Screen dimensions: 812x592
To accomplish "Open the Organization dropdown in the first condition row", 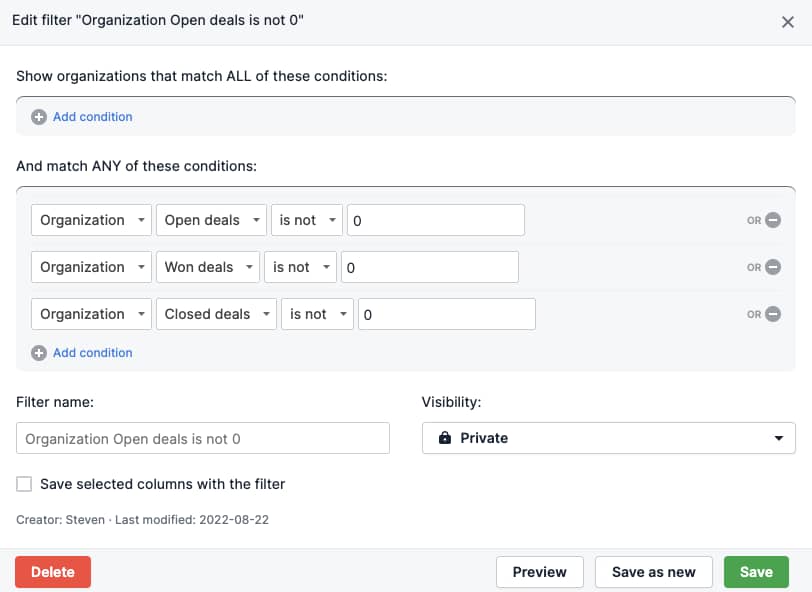I will coord(91,220).
